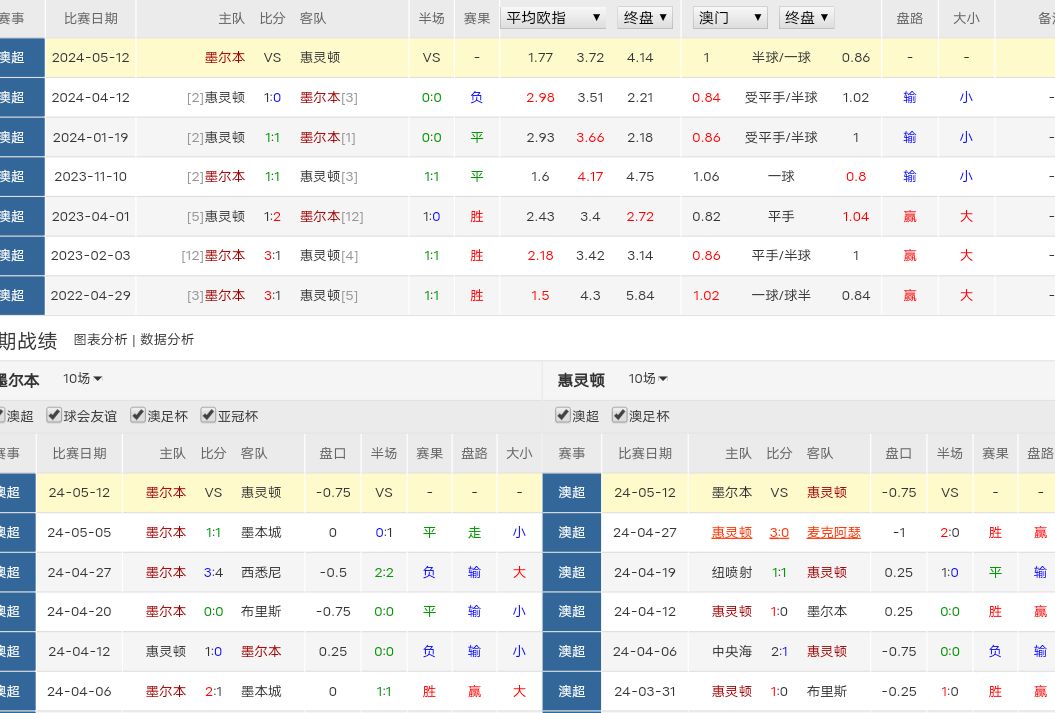Toggle 澳足杯 checkbox in 惠灵顿 section
This screenshot has width=1055, height=713.
pos(620,416)
